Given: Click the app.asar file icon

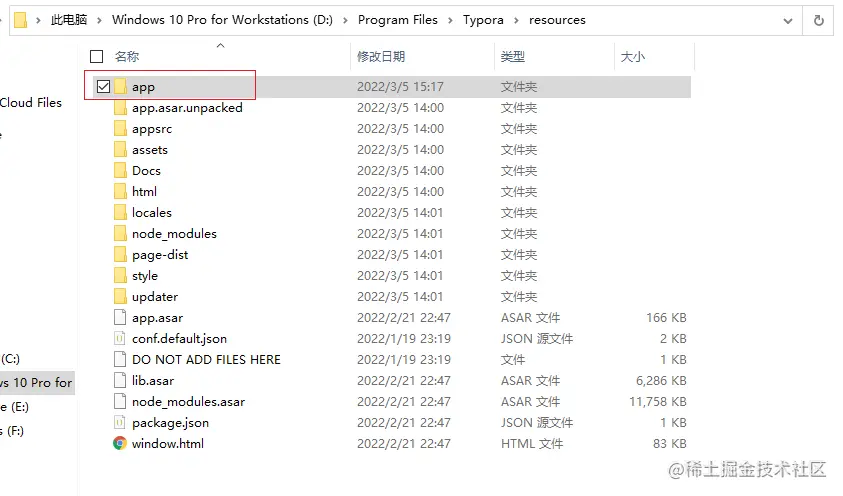Looking at the screenshot, I should point(120,317).
